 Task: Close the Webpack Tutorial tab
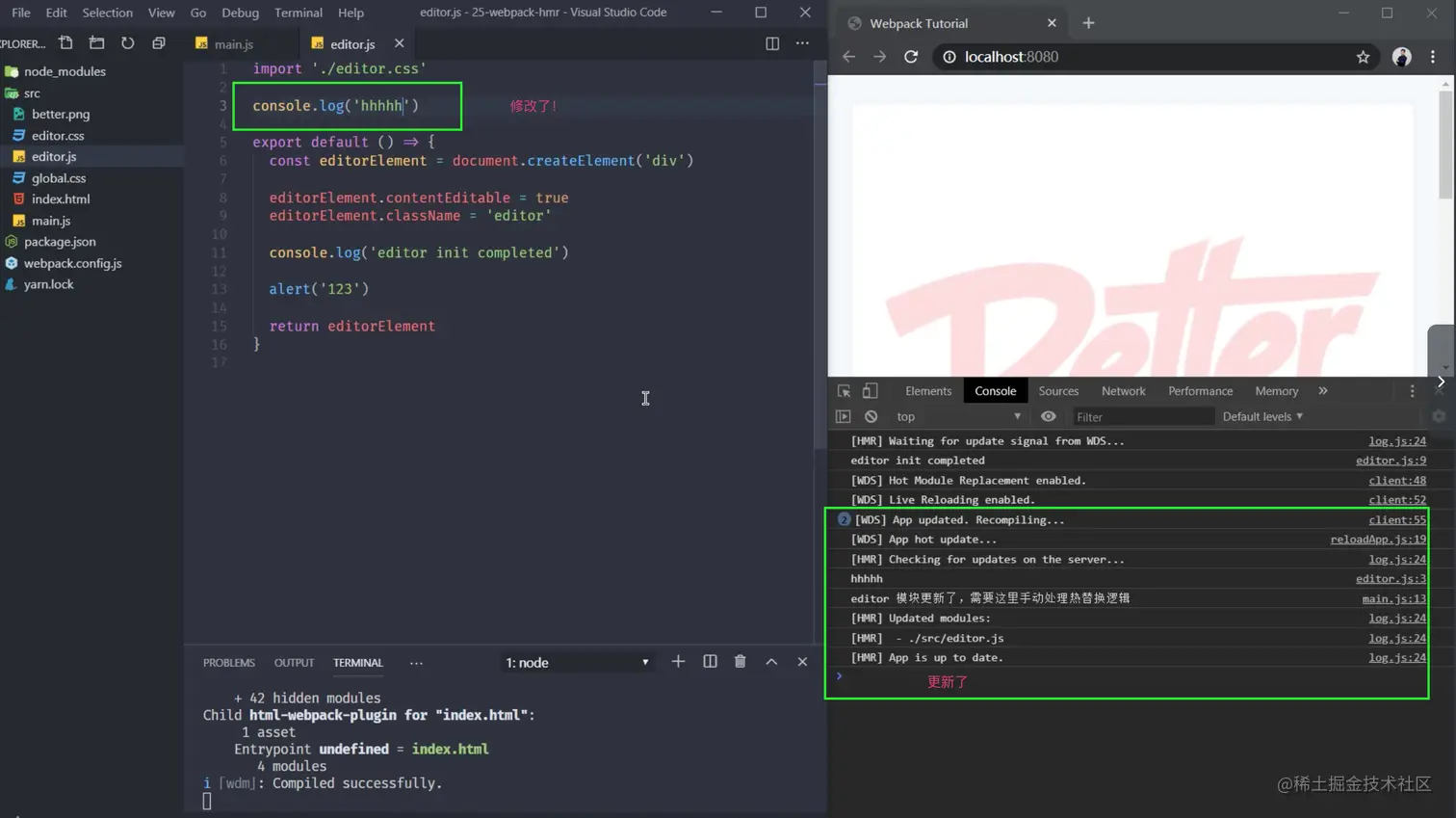coord(1052,23)
